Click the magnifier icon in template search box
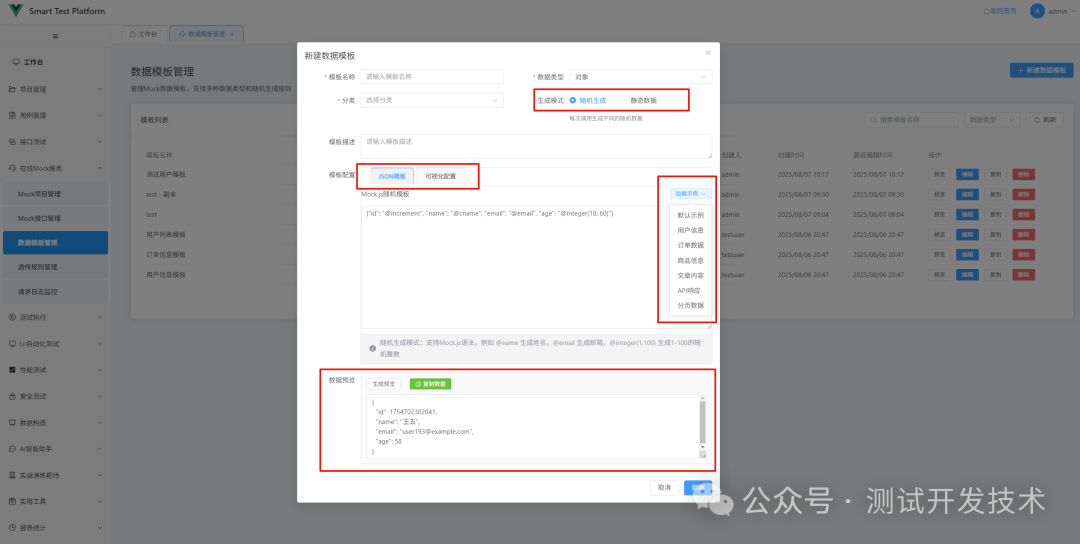 [873, 120]
